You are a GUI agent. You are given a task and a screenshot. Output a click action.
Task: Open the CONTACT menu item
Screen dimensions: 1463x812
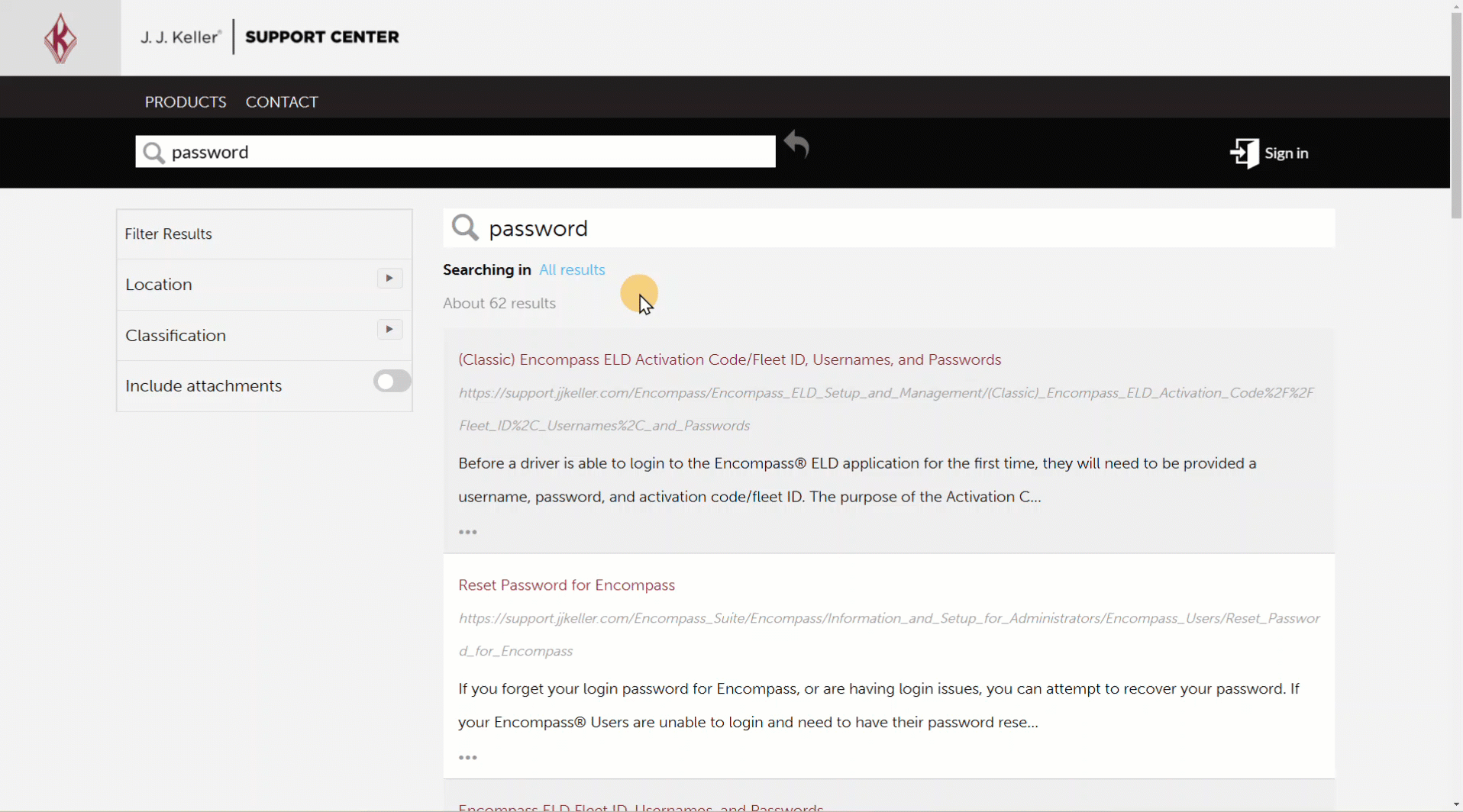pos(282,102)
